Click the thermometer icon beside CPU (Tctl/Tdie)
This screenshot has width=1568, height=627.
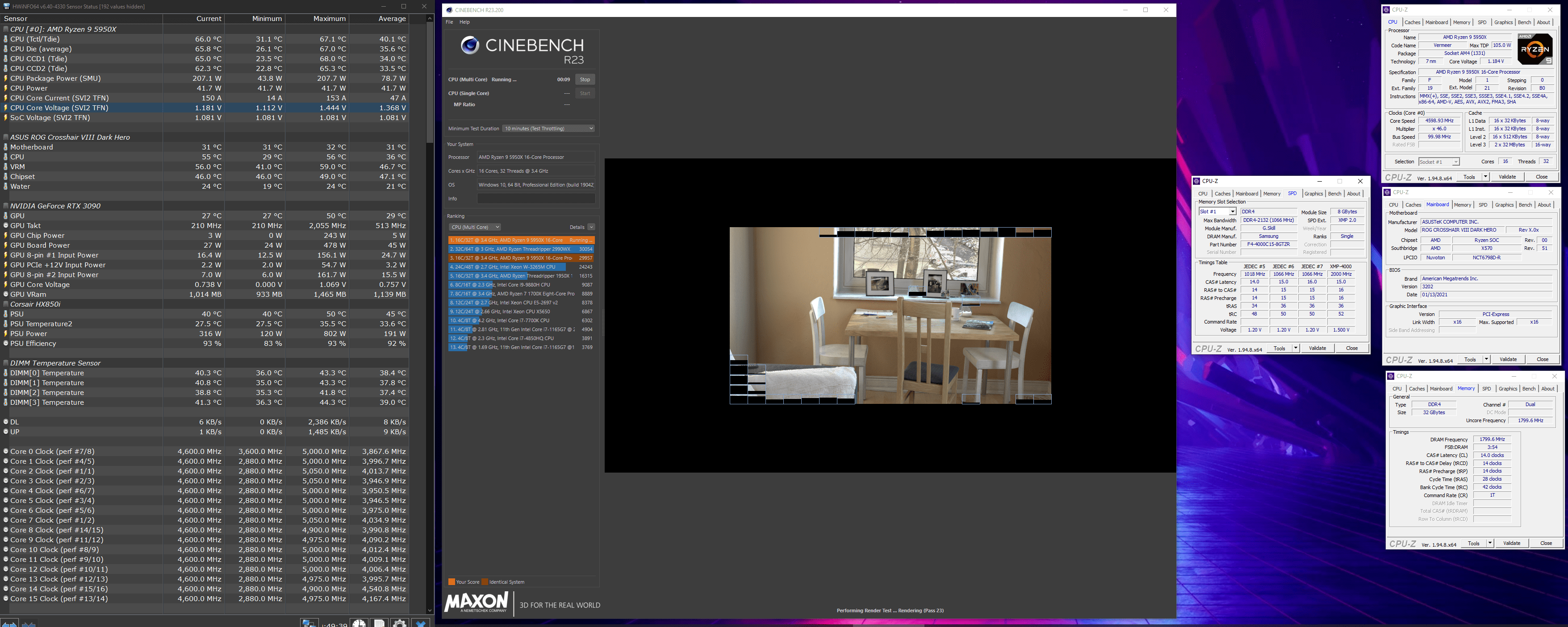click(x=6, y=39)
